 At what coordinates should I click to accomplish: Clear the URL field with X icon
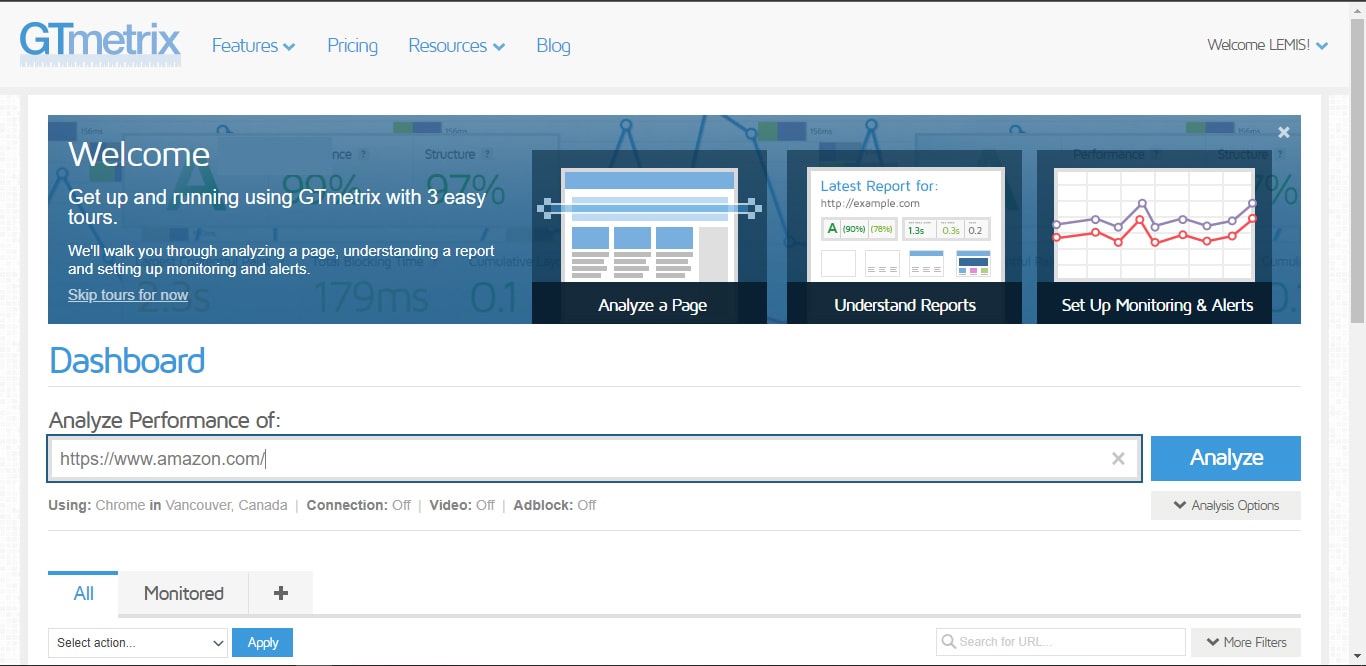pos(1118,459)
